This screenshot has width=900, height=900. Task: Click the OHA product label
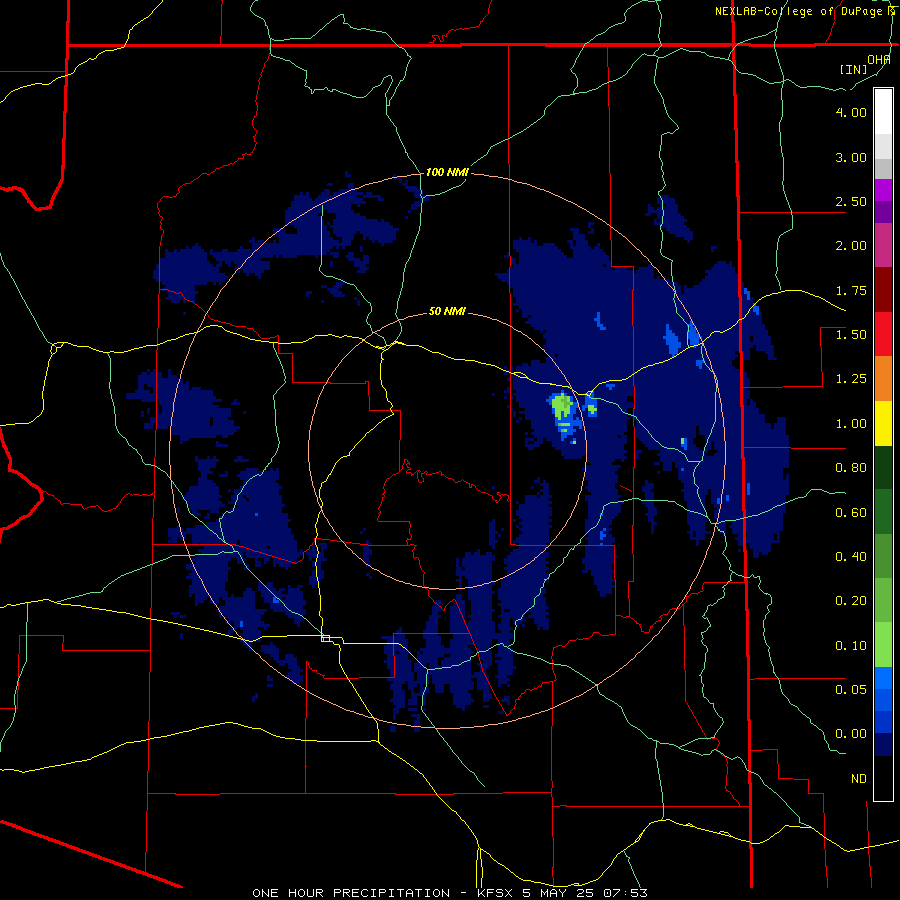tap(879, 60)
